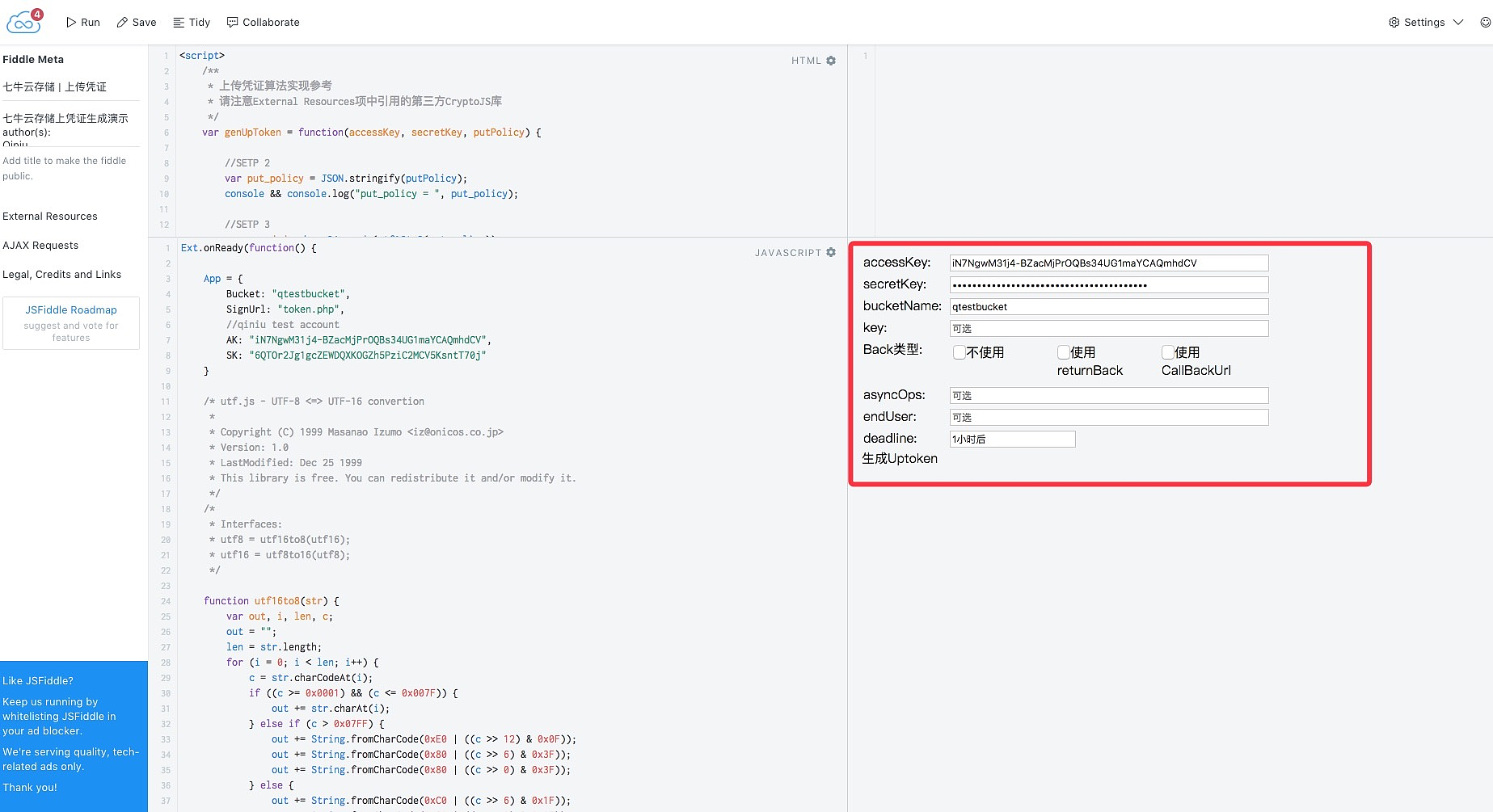1493x812 pixels.
Task: Open the deadline 1小时后 selector
Action: [1012, 439]
